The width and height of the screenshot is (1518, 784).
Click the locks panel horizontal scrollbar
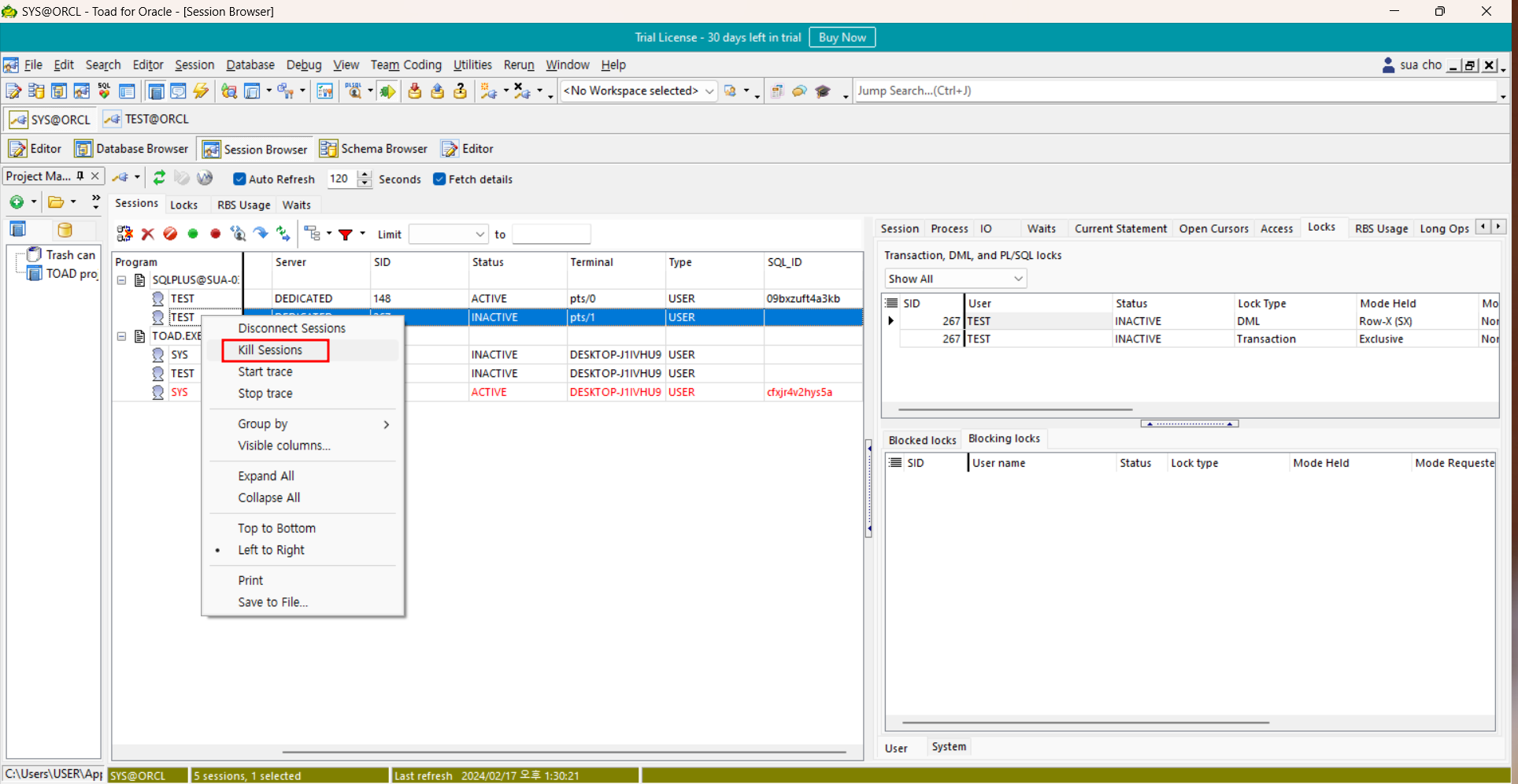pyautogui.click(x=1015, y=409)
